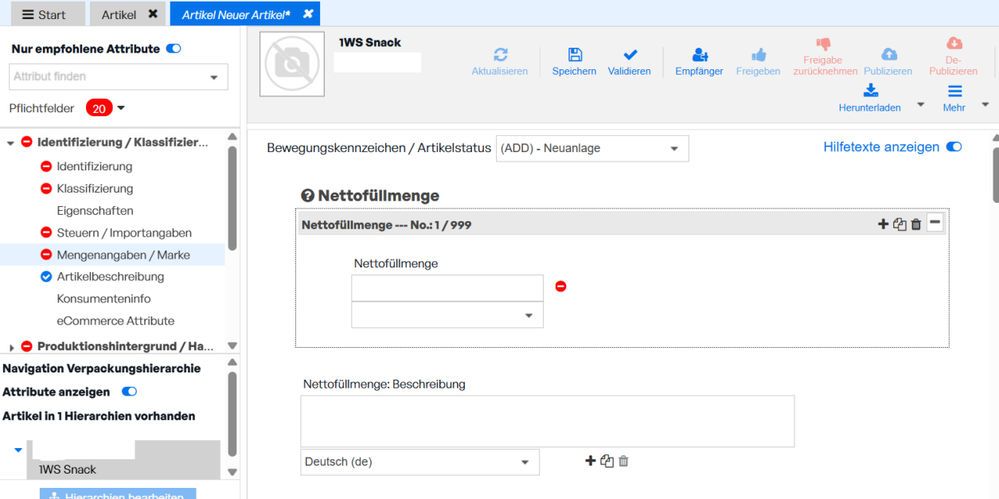
Task: Close the Artikel tab with its X
Action: point(153,13)
